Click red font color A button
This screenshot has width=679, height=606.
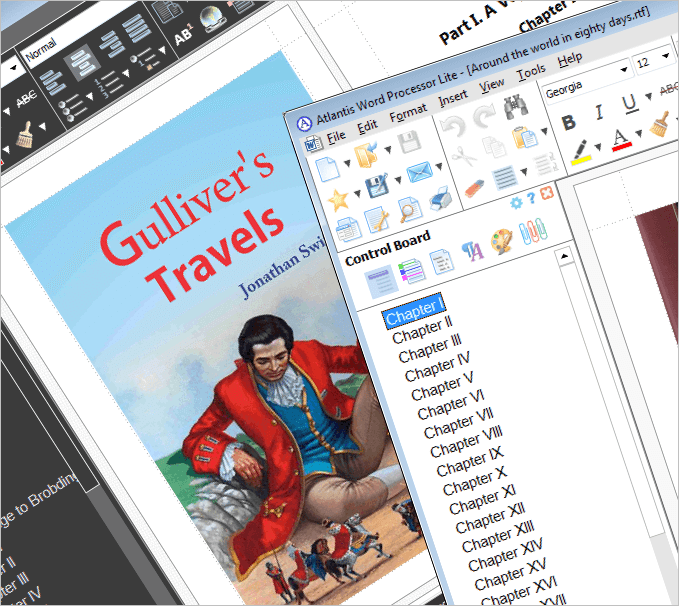[621, 140]
